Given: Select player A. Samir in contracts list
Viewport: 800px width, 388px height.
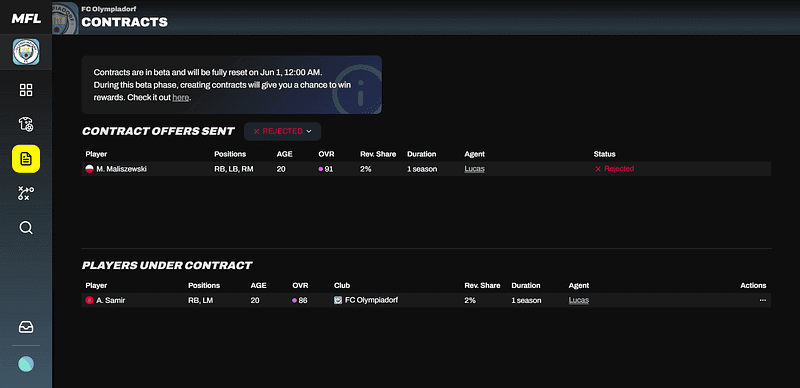Looking at the screenshot, I should click(110, 300).
